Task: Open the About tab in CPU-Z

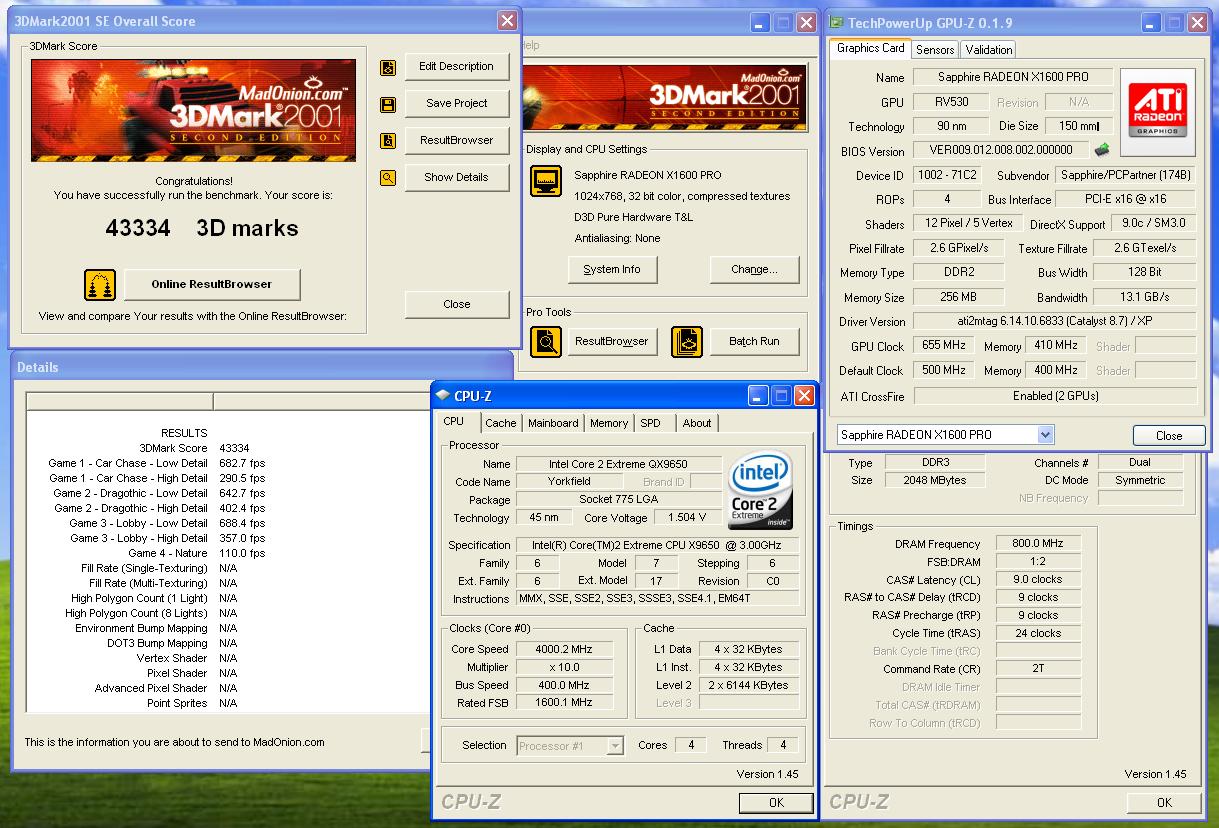Action: [x=697, y=424]
